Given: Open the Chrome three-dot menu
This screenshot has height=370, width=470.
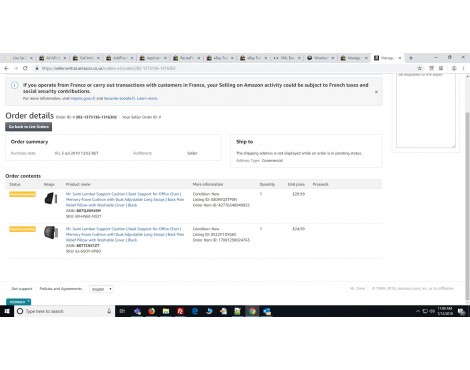Looking at the screenshot, I should point(463,68).
